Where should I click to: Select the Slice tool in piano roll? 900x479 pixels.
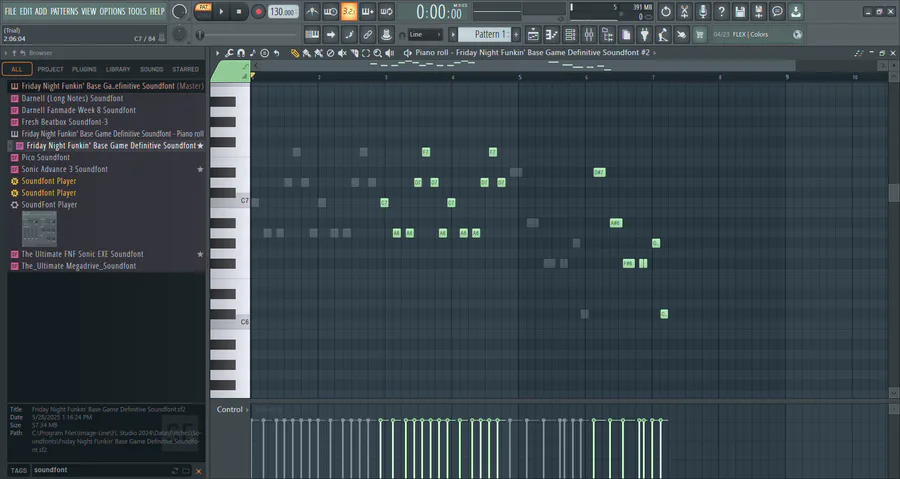click(x=354, y=53)
